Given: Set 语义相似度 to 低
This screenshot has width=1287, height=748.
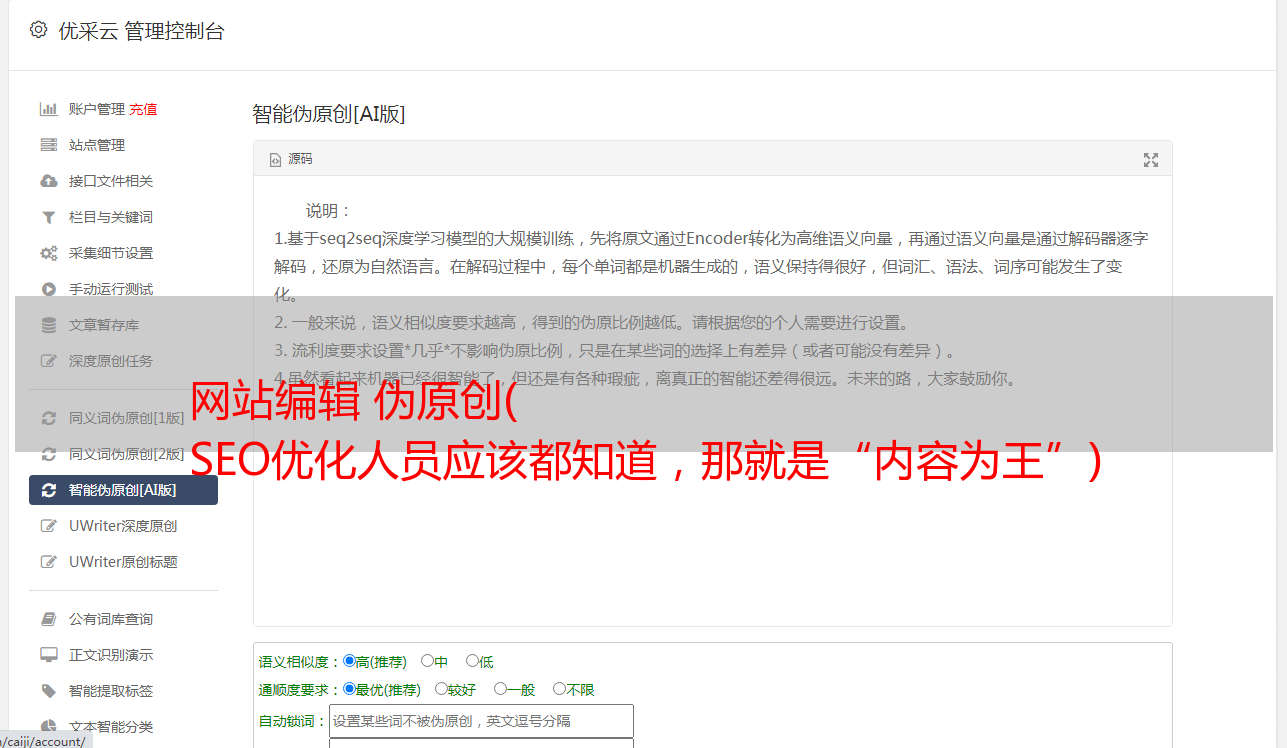Looking at the screenshot, I should (472, 661).
